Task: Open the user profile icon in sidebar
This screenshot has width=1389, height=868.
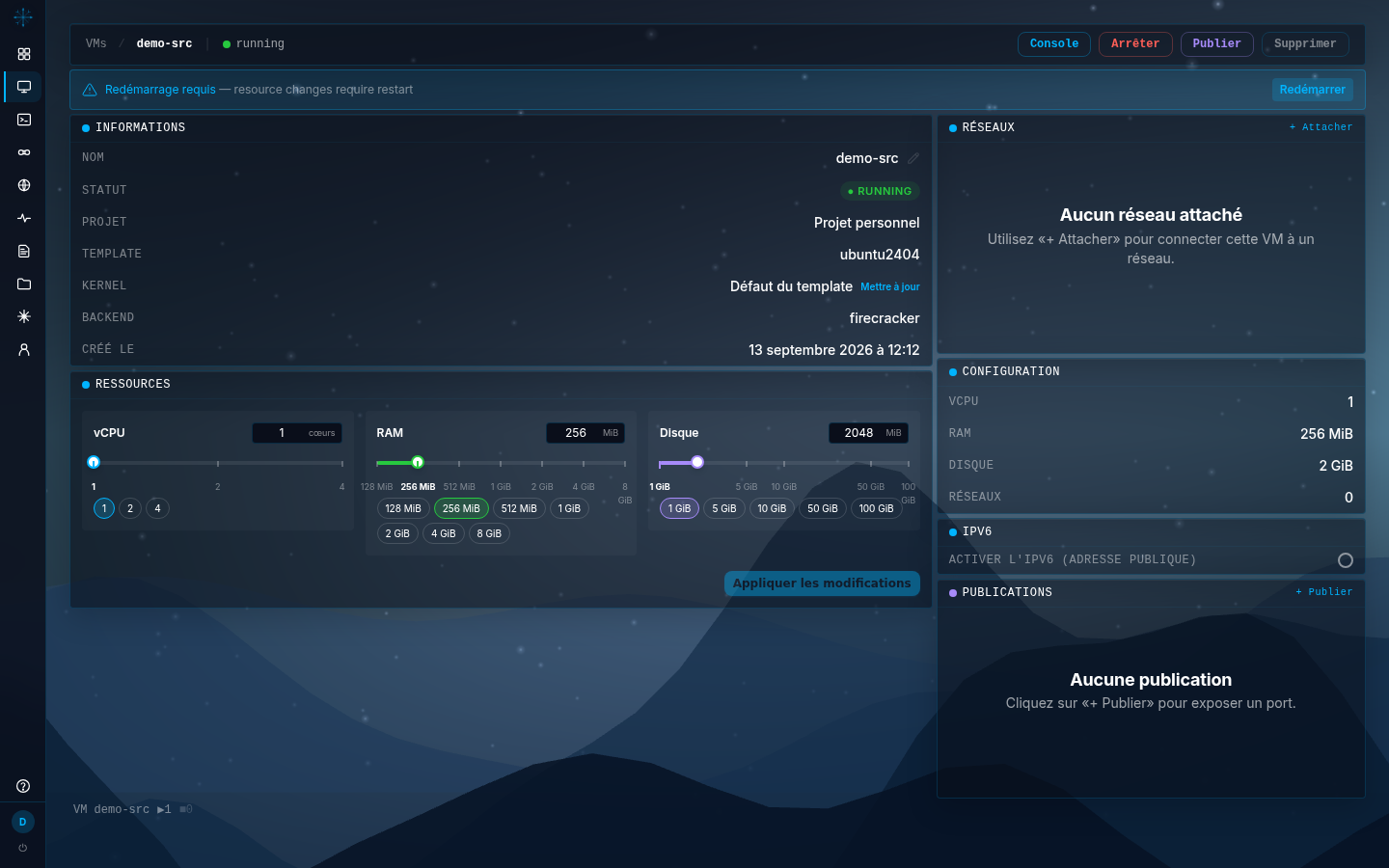Action: [x=24, y=349]
